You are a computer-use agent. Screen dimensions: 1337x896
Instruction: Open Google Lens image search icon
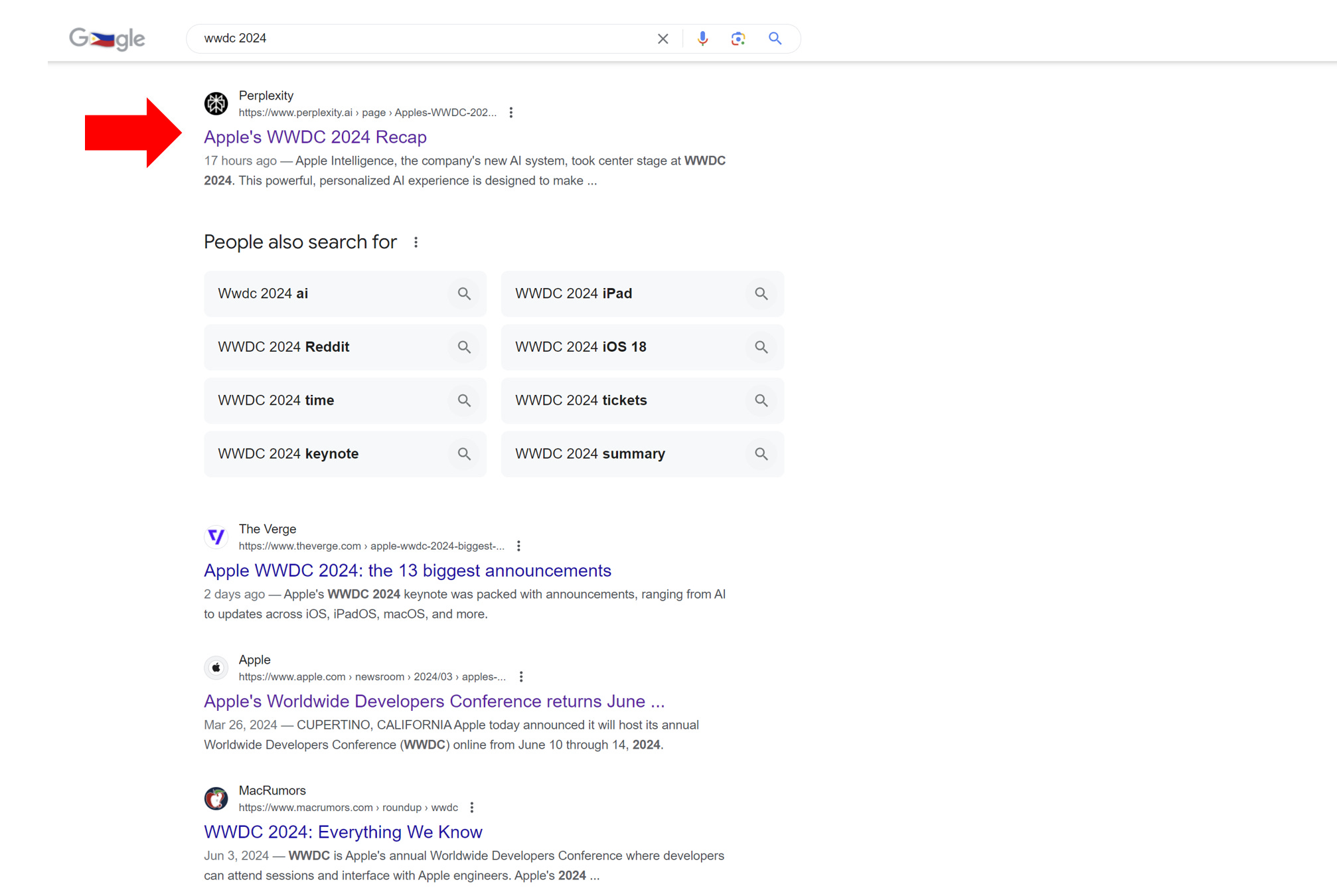click(x=738, y=38)
